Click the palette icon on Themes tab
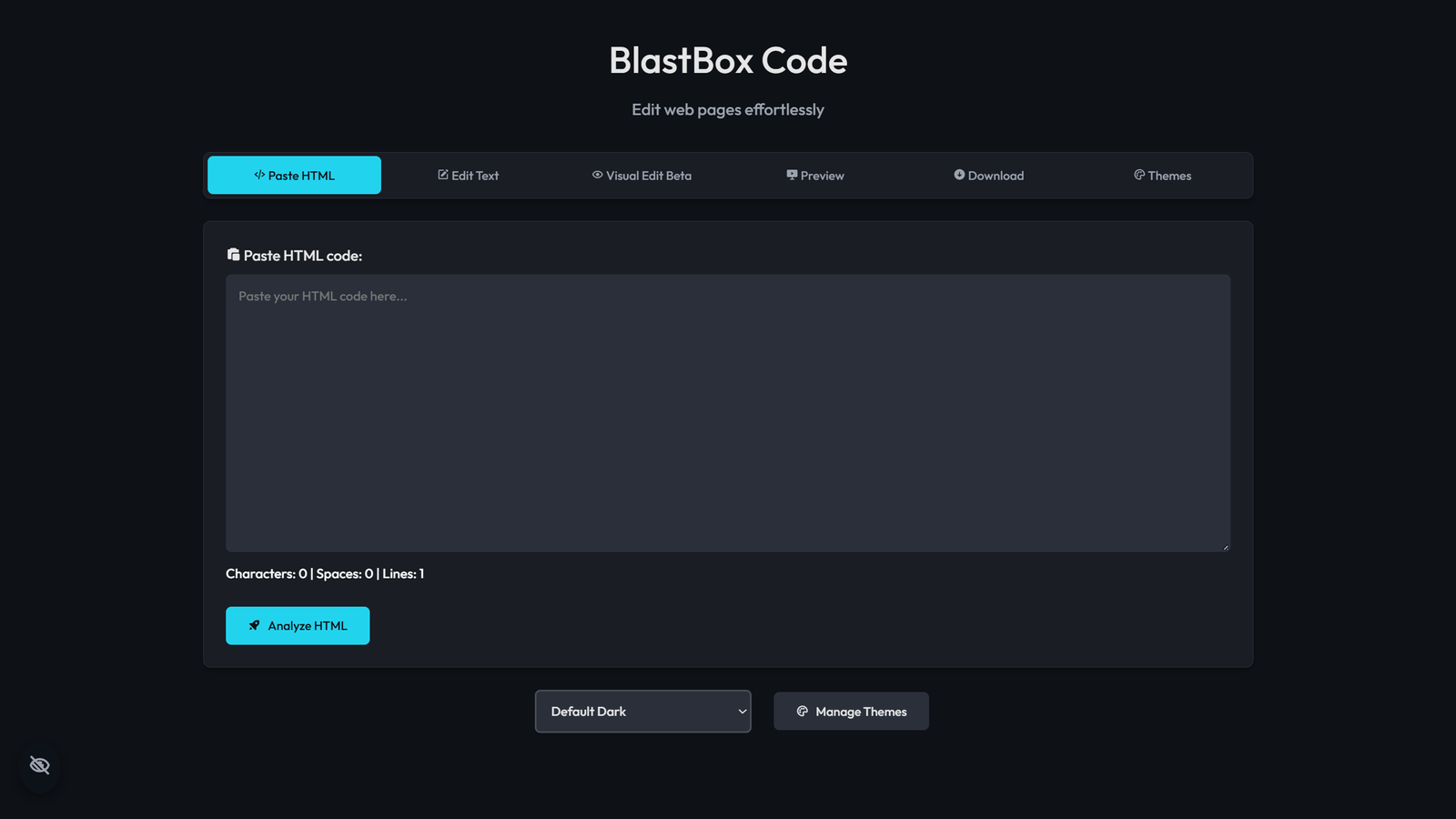 [x=1138, y=175]
